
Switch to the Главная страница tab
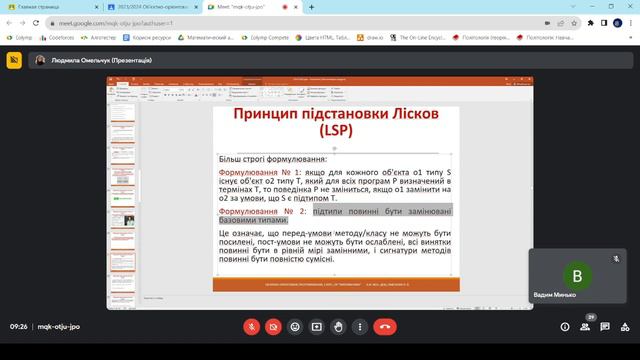click(x=53, y=7)
